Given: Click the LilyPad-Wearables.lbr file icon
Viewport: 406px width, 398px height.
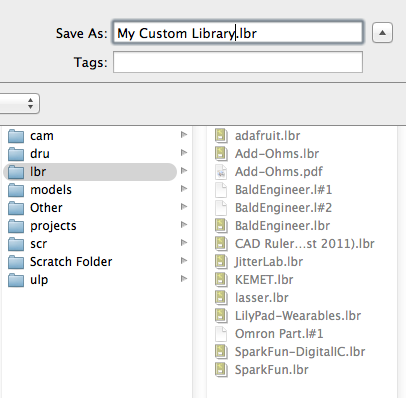Looking at the screenshot, I should click(221, 316).
